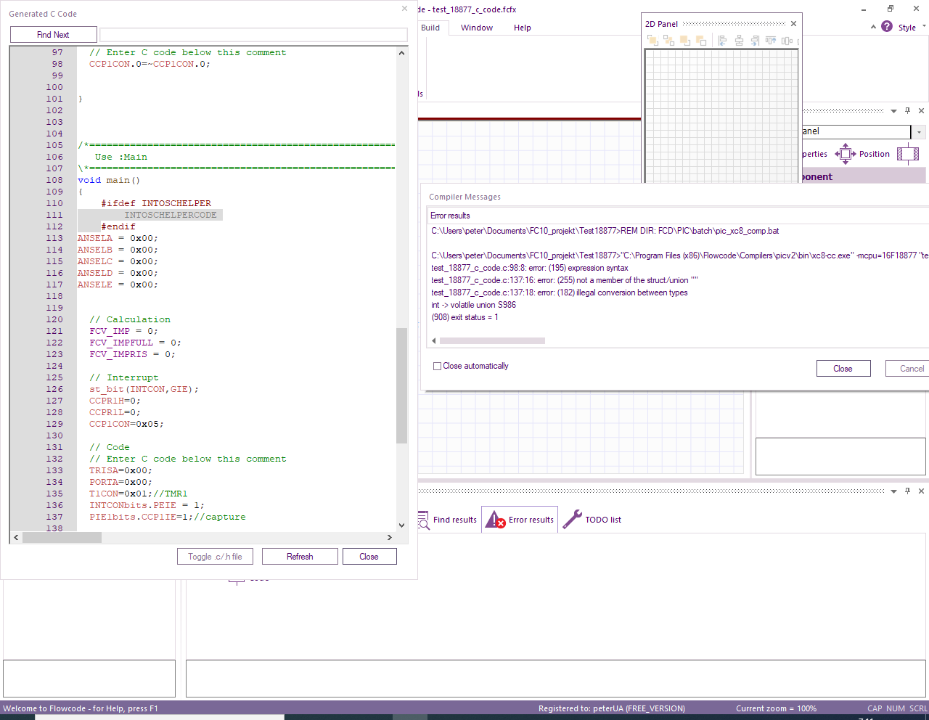Pin the bottom output panel
Image resolution: width=929 pixels, height=720 pixels.
(x=907, y=491)
